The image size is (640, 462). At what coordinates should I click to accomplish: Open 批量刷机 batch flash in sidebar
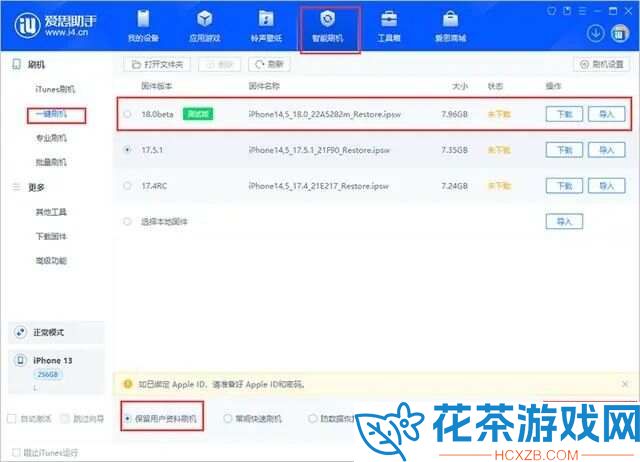pos(51,162)
